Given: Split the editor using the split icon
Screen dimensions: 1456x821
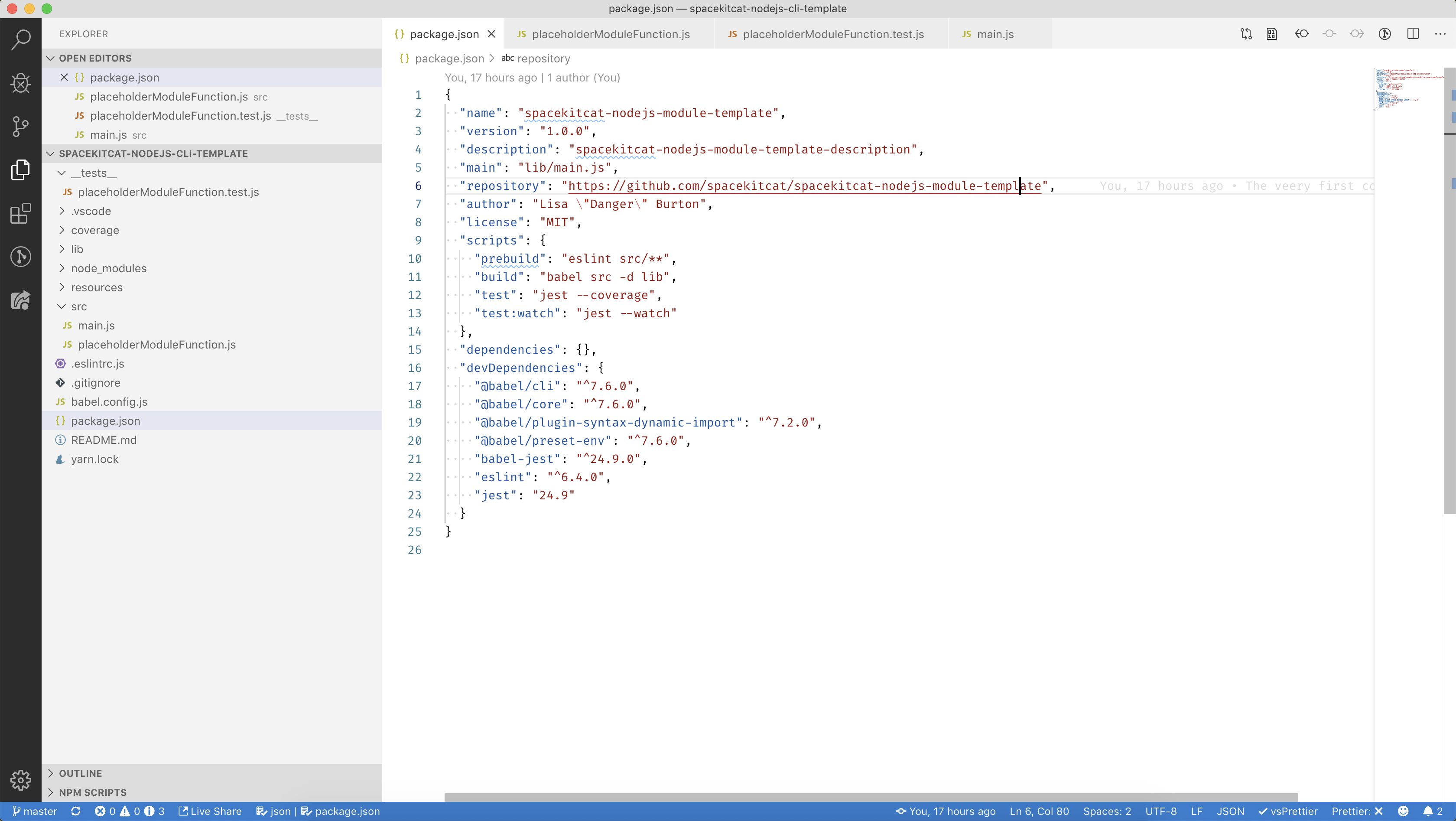Looking at the screenshot, I should click(1413, 34).
